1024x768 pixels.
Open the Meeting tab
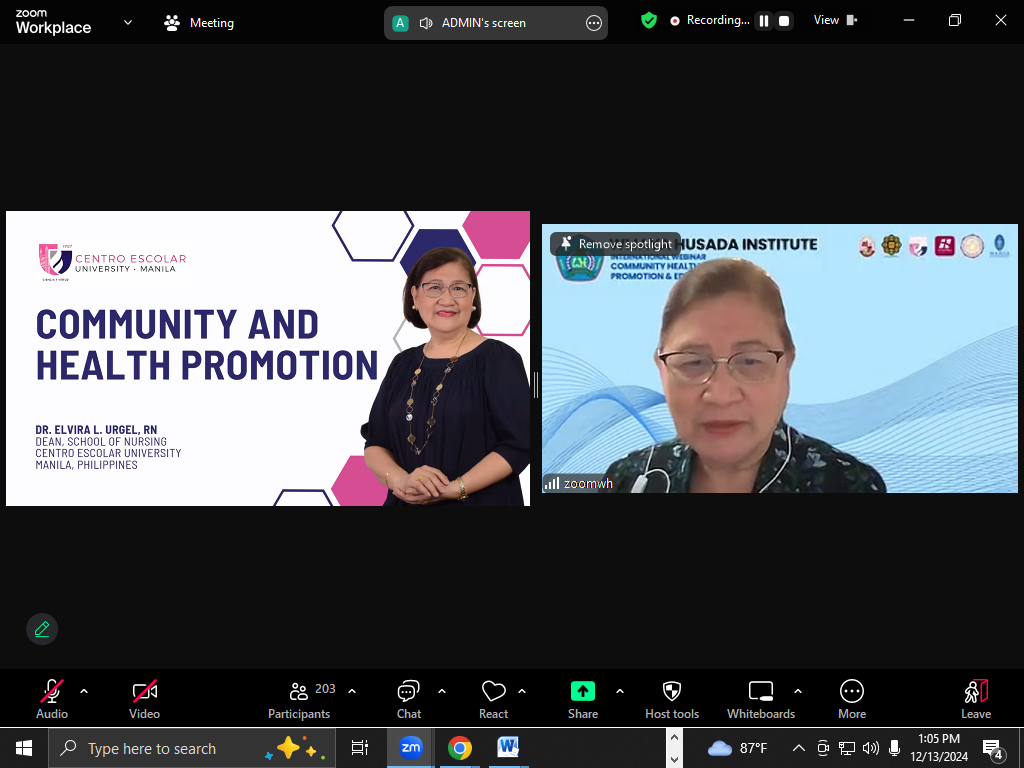pos(199,23)
